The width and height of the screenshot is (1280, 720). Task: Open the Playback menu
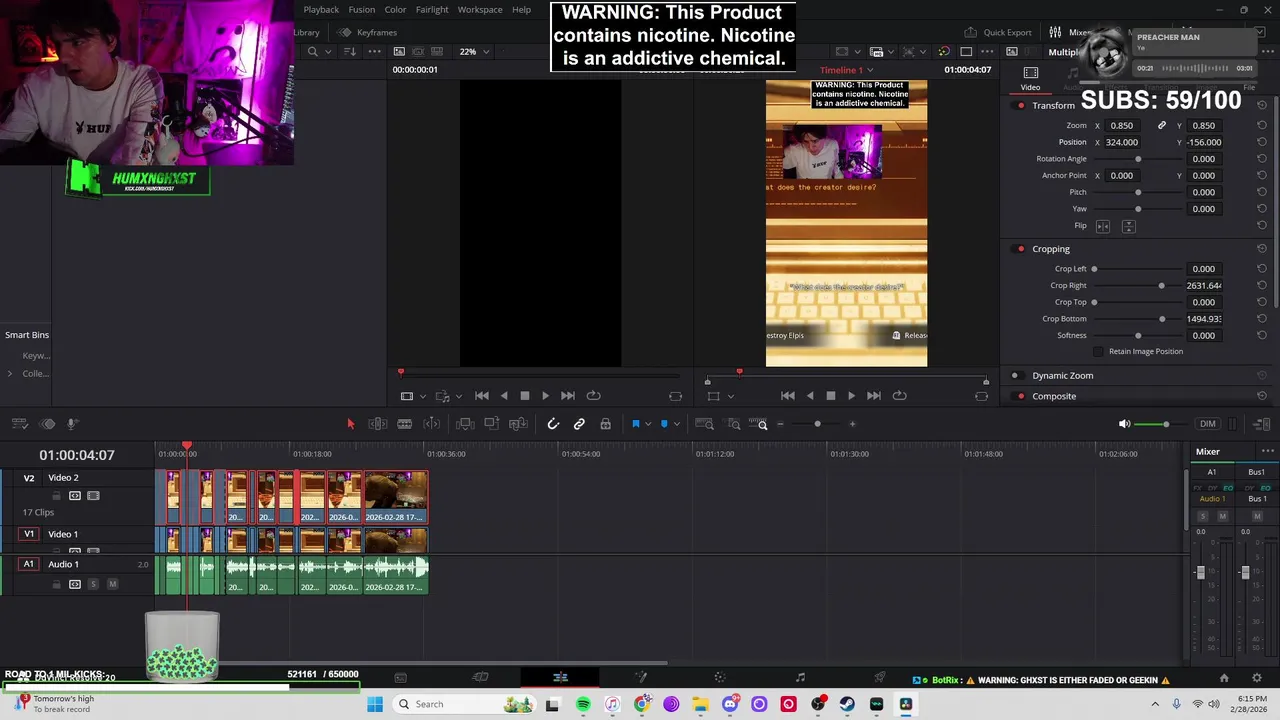point(321,10)
